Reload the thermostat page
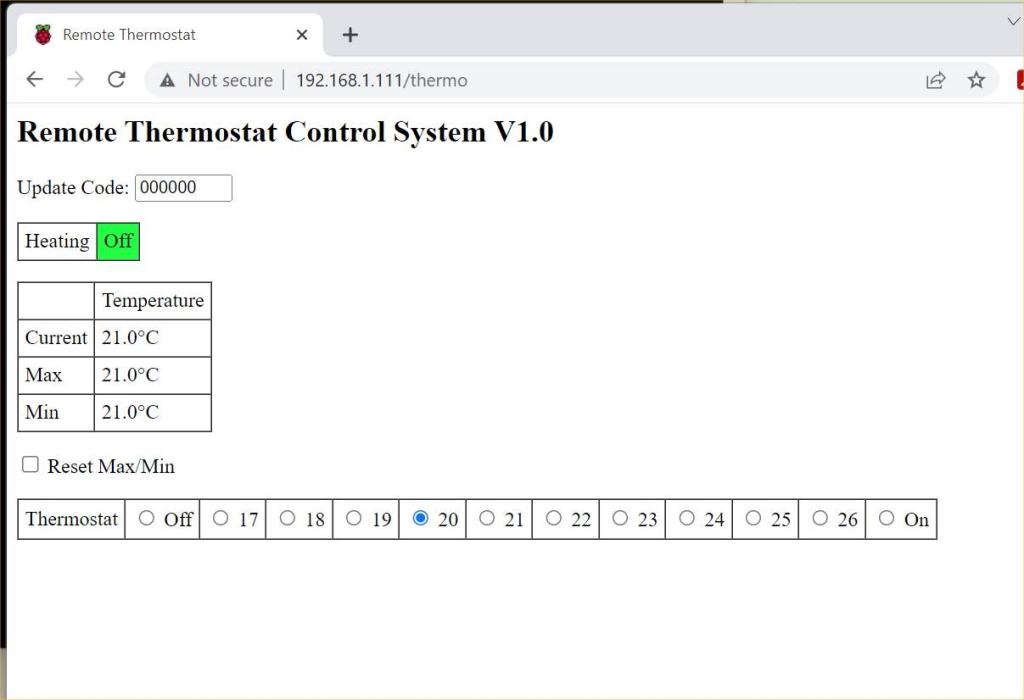This screenshot has width=1024, height=700. tap(116, 80)
